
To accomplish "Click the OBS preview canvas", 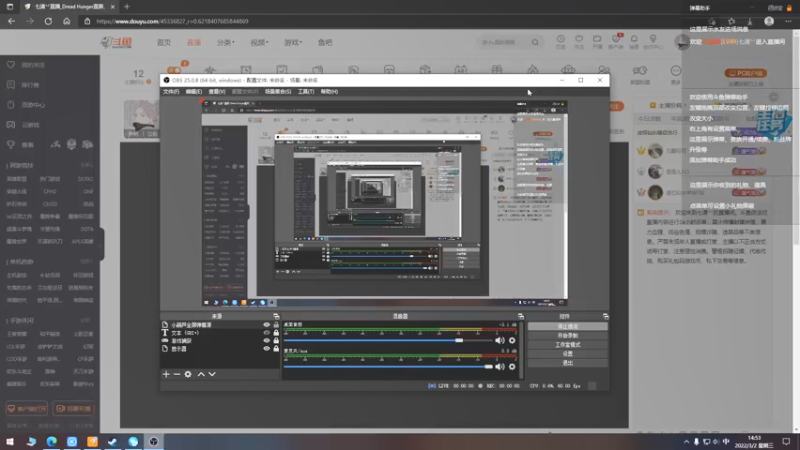I will [384, 203].
